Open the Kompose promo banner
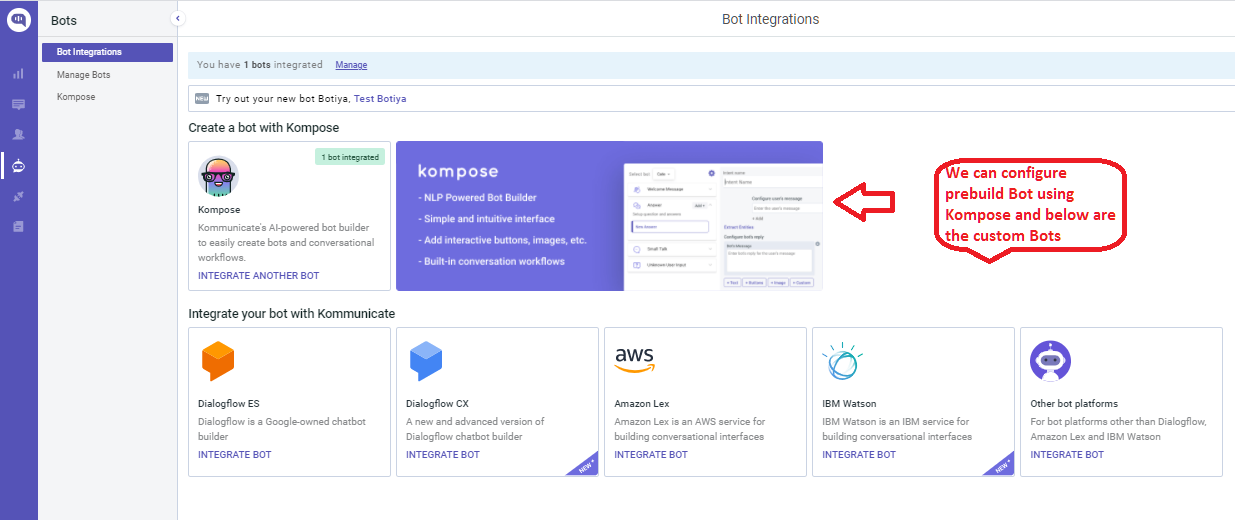This screenshot has height=520, width=1235. coord(609,216)
